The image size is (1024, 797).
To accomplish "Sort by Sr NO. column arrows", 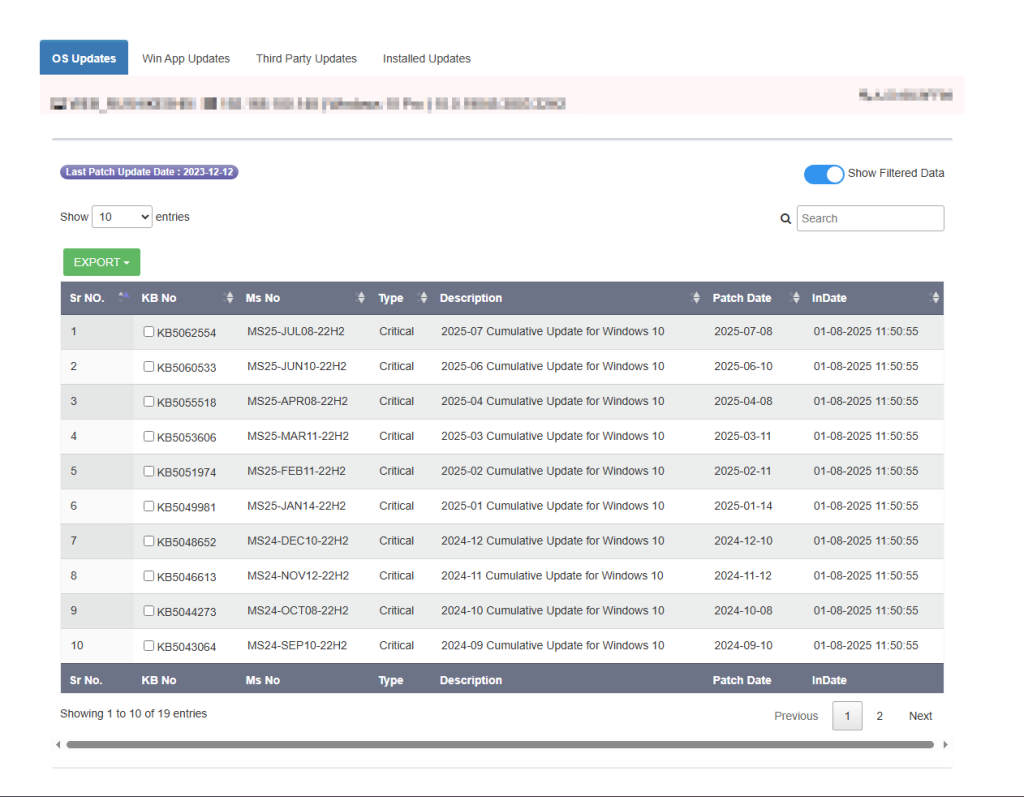I will 124,298.
